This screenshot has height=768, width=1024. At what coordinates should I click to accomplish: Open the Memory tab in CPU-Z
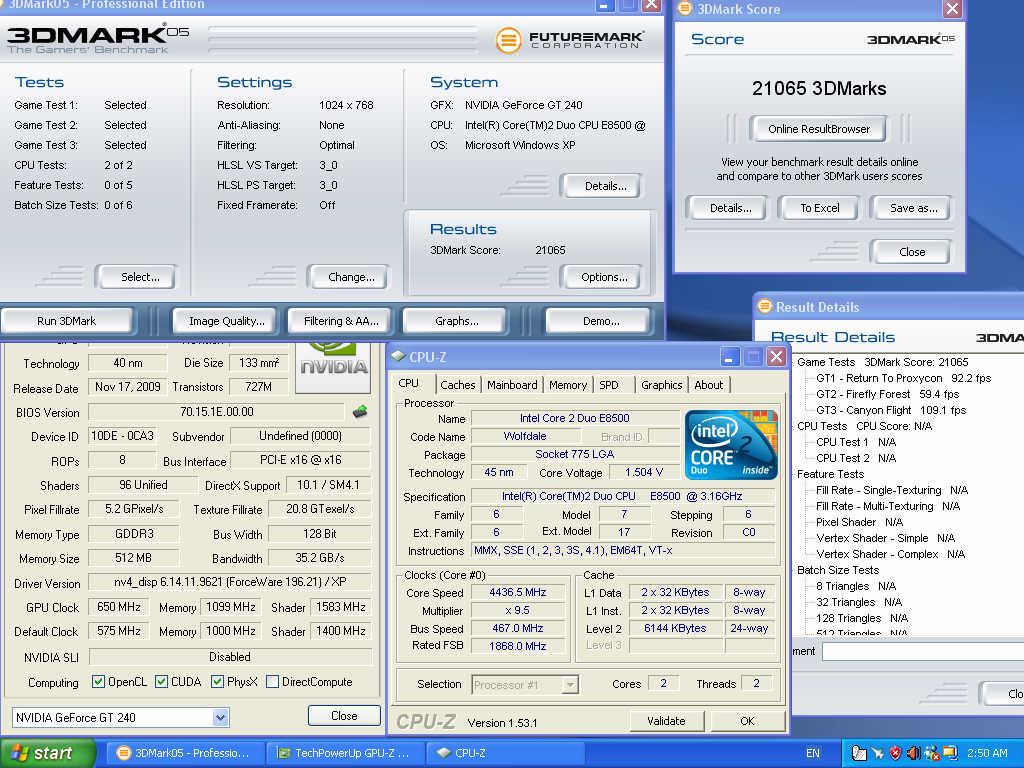[568, 385]
